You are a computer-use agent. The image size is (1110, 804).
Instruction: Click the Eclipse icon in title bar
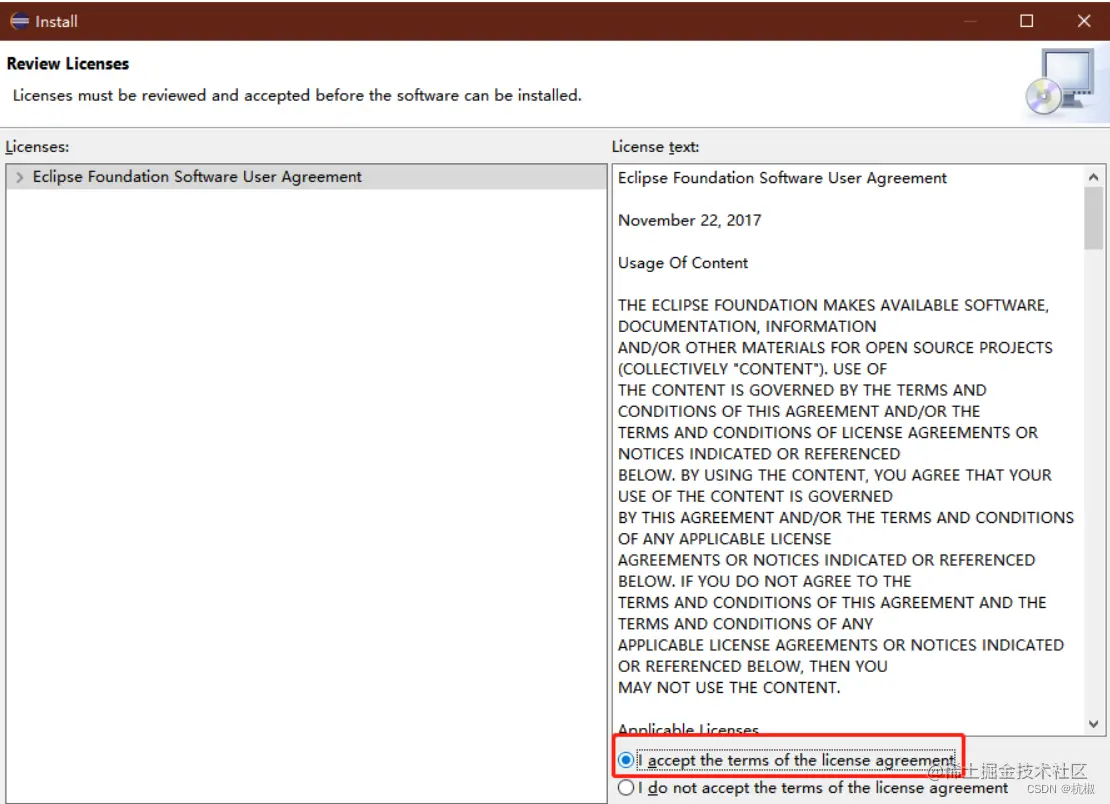pyautogui.click(x=20, y=21)
